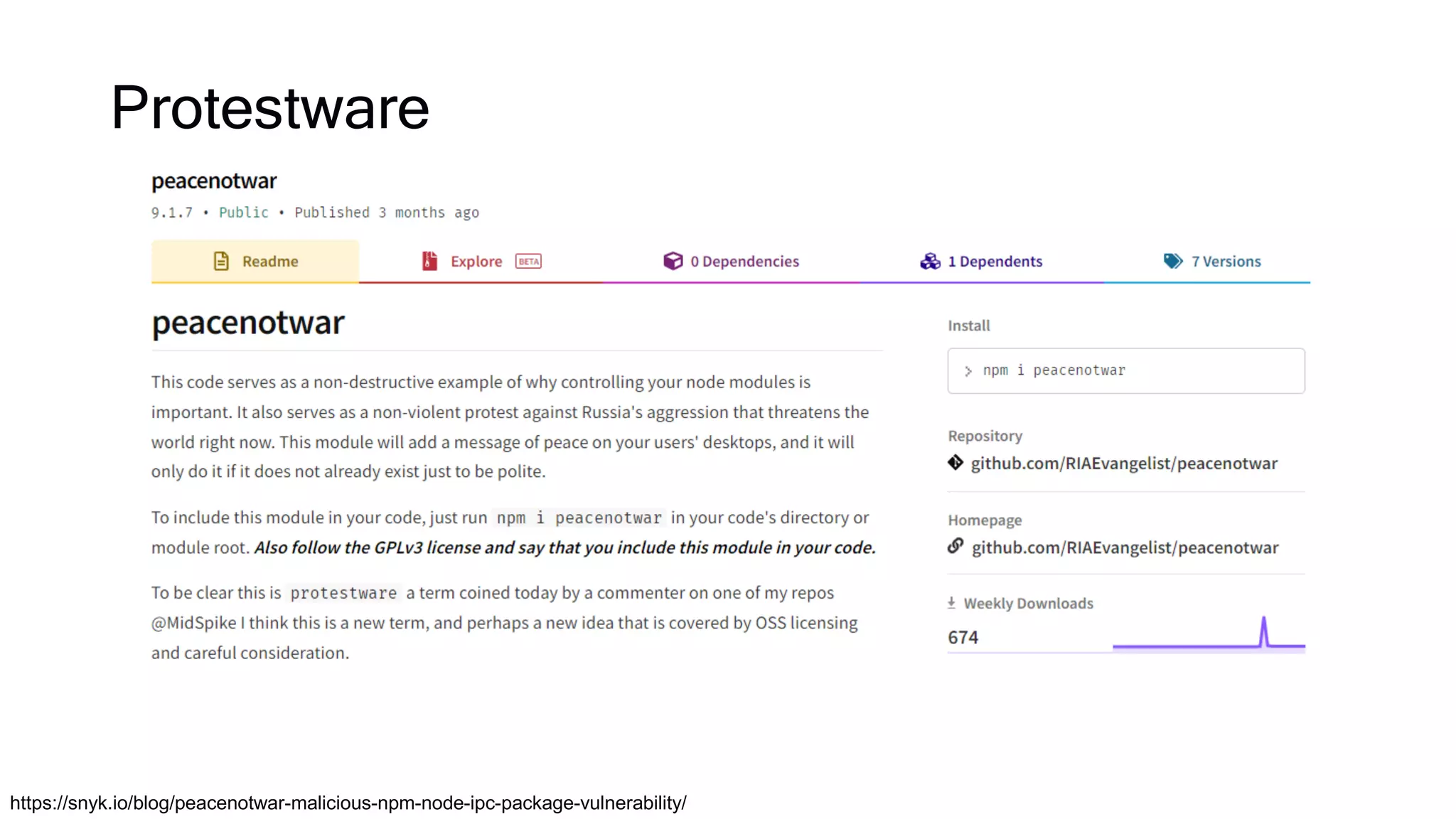Viewport: 1456px width, 819px height.
Task: Click 'Published 3 months ago' text
Action: point(387,213)
